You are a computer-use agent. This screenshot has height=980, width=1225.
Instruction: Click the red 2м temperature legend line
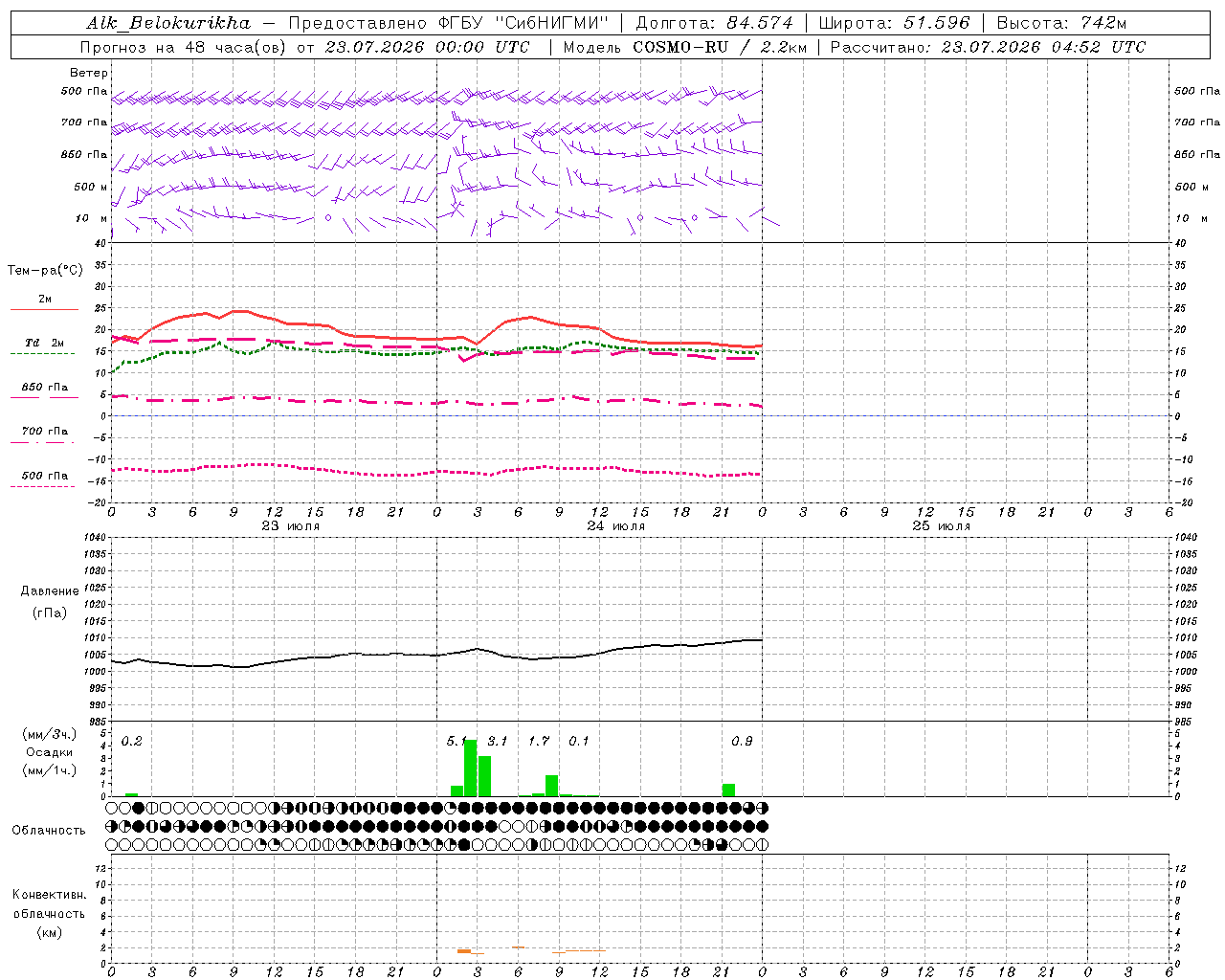(44, 310)
